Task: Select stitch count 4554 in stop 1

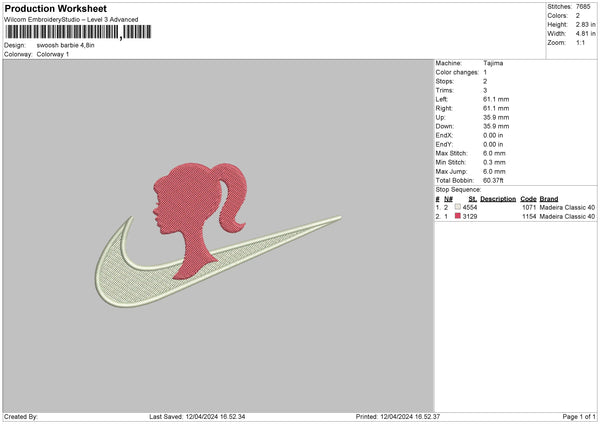Action: coord(470,207)
